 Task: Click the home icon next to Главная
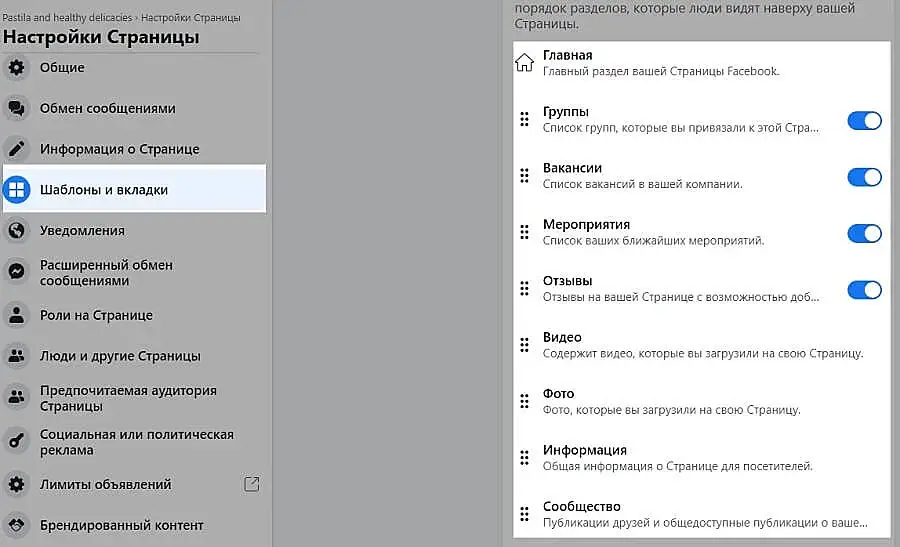524,63
